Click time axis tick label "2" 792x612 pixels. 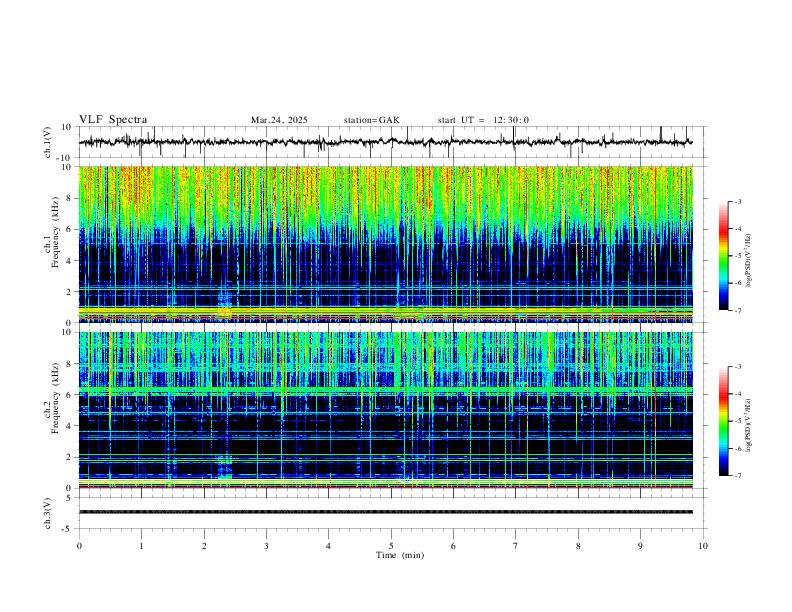[x=204, y=546]
